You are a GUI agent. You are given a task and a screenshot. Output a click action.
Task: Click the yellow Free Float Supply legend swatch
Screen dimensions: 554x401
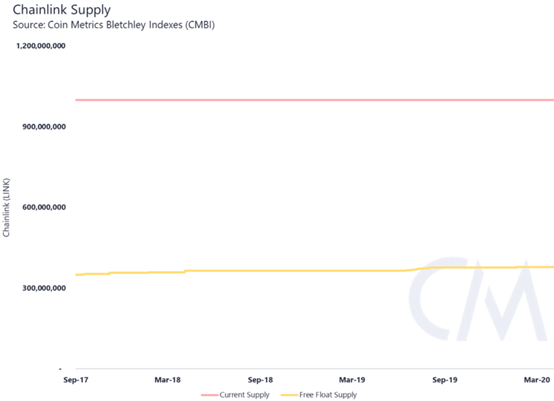(x=289, y=395)
